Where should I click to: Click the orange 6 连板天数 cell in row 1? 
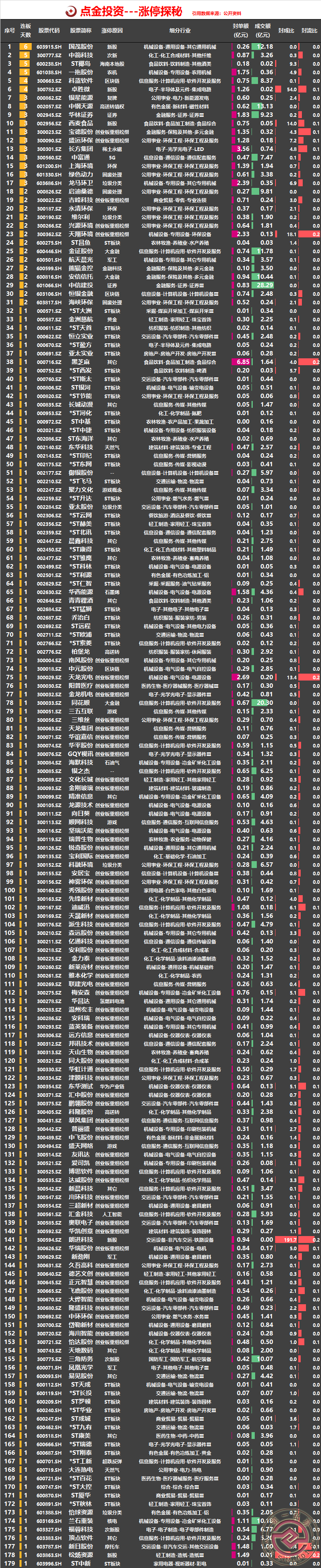point(25,46)
